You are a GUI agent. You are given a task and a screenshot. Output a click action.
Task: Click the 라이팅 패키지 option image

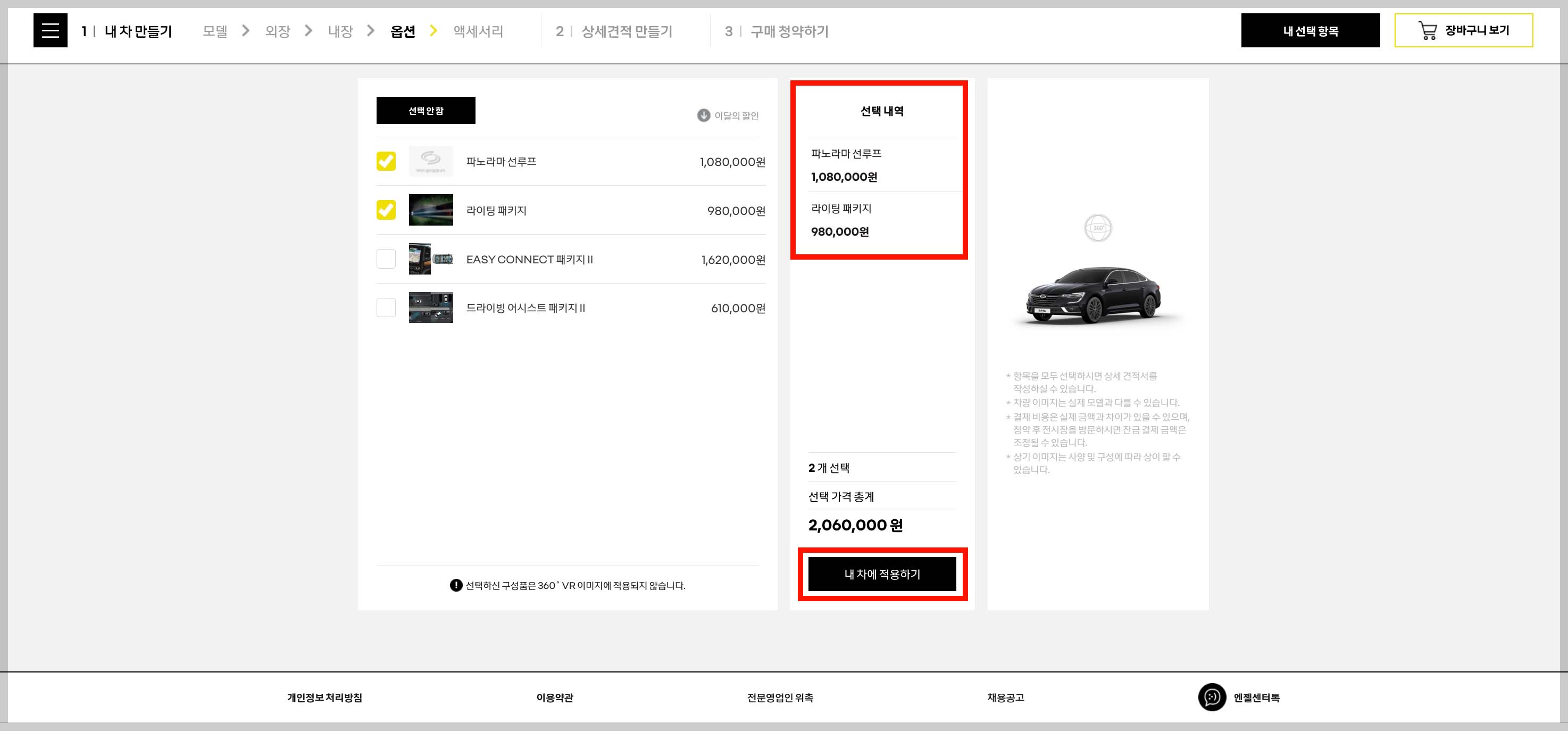[430, 210]
